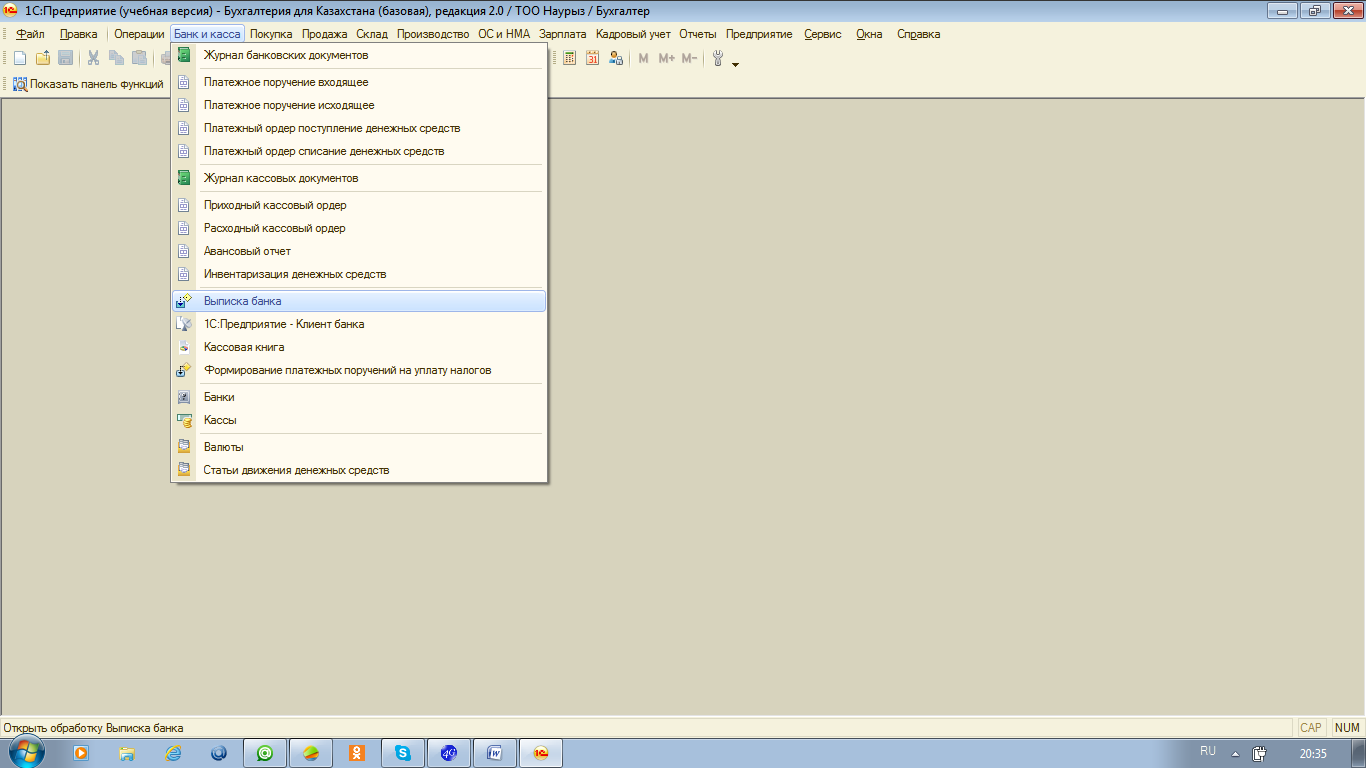Click the green journal icon beside Журнал кассовых документов

(x=183, y=178)
